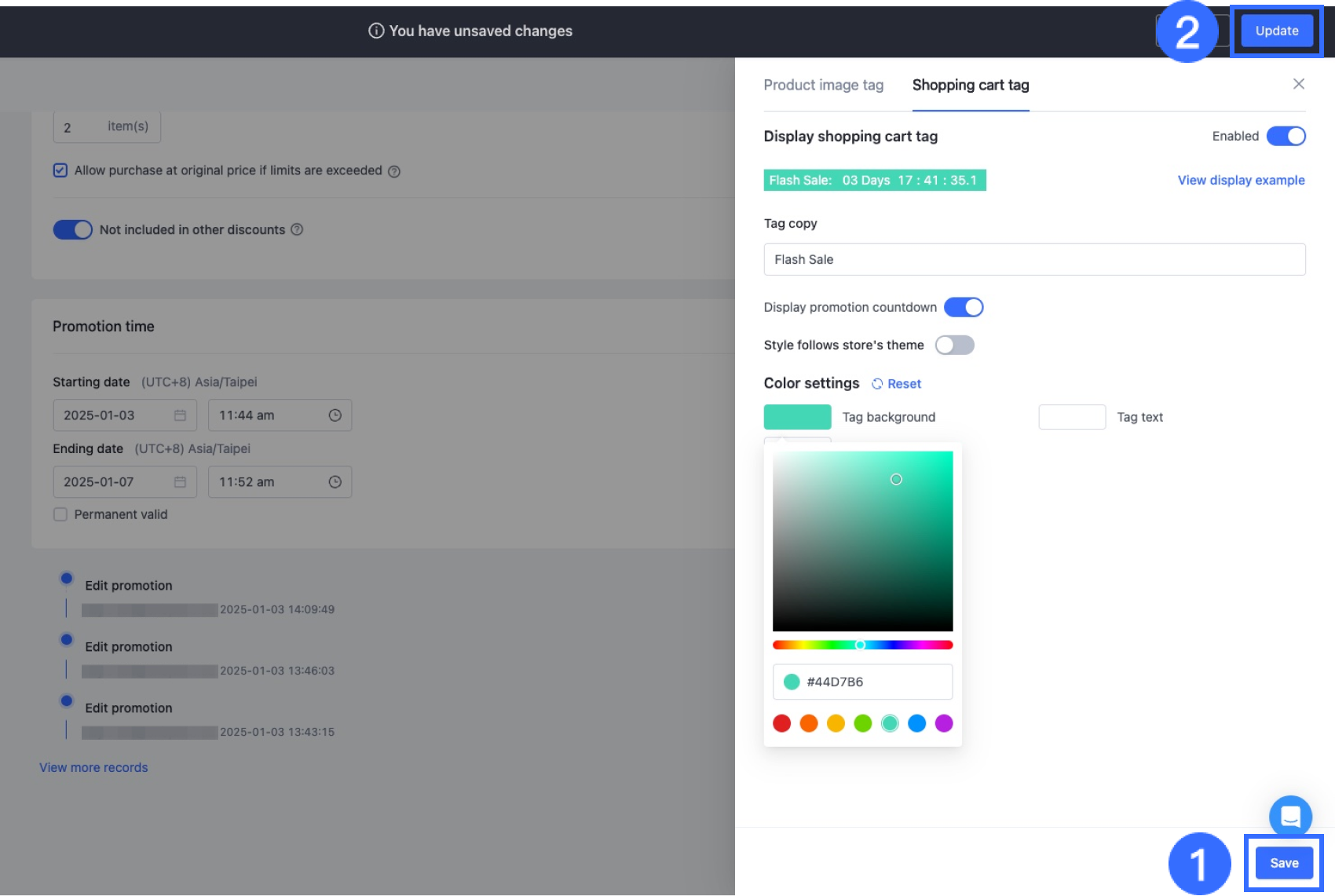The height and width of the screenshot is (896, 1335).
Task: Click the Display shopping cart tag heading
Action: (x=850, y=137)
